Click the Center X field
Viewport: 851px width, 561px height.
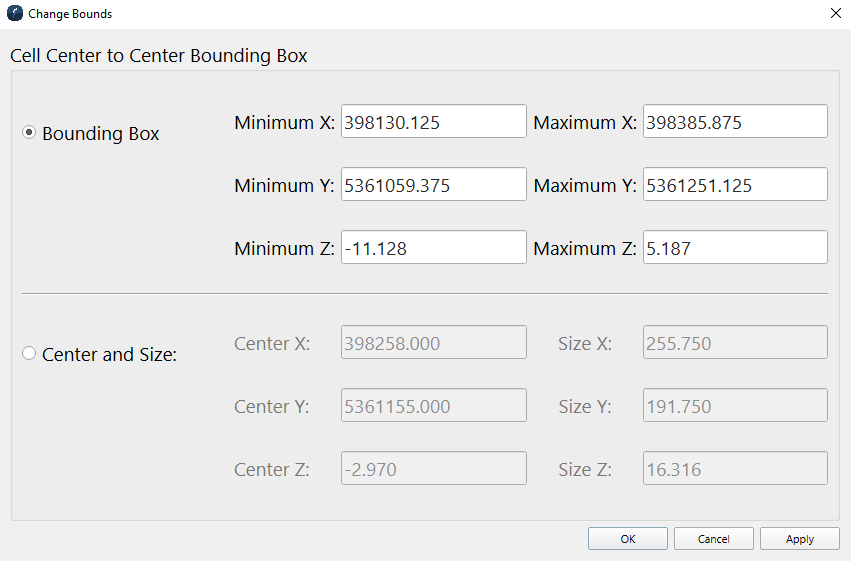(x=433, y=343)
